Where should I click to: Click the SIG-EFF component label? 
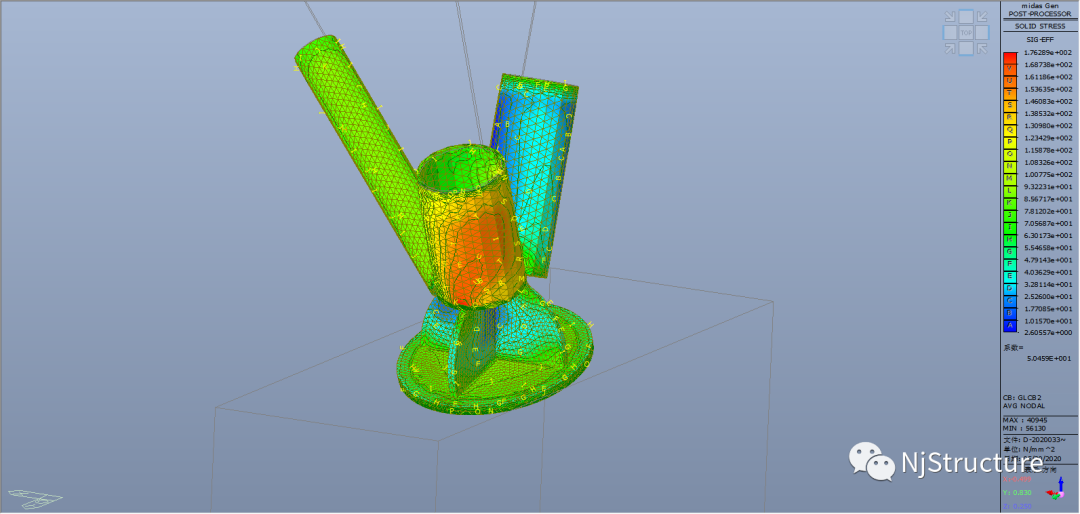coord(1039,40)
